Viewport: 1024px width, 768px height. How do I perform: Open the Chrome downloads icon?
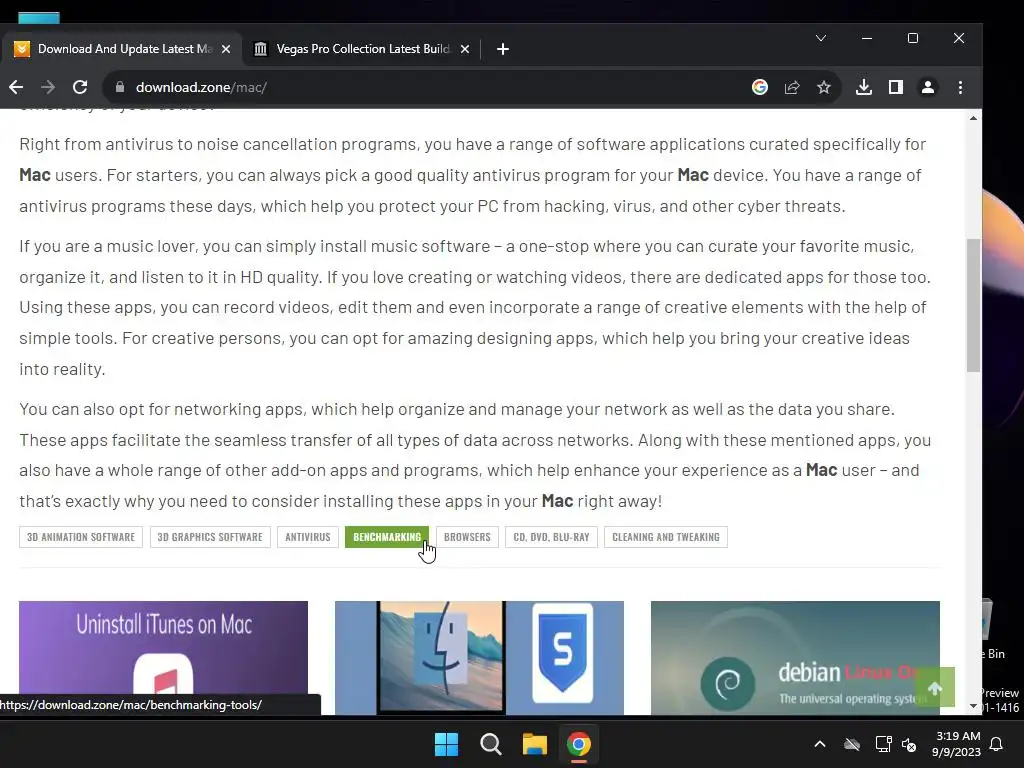click(x=863, y=87)
